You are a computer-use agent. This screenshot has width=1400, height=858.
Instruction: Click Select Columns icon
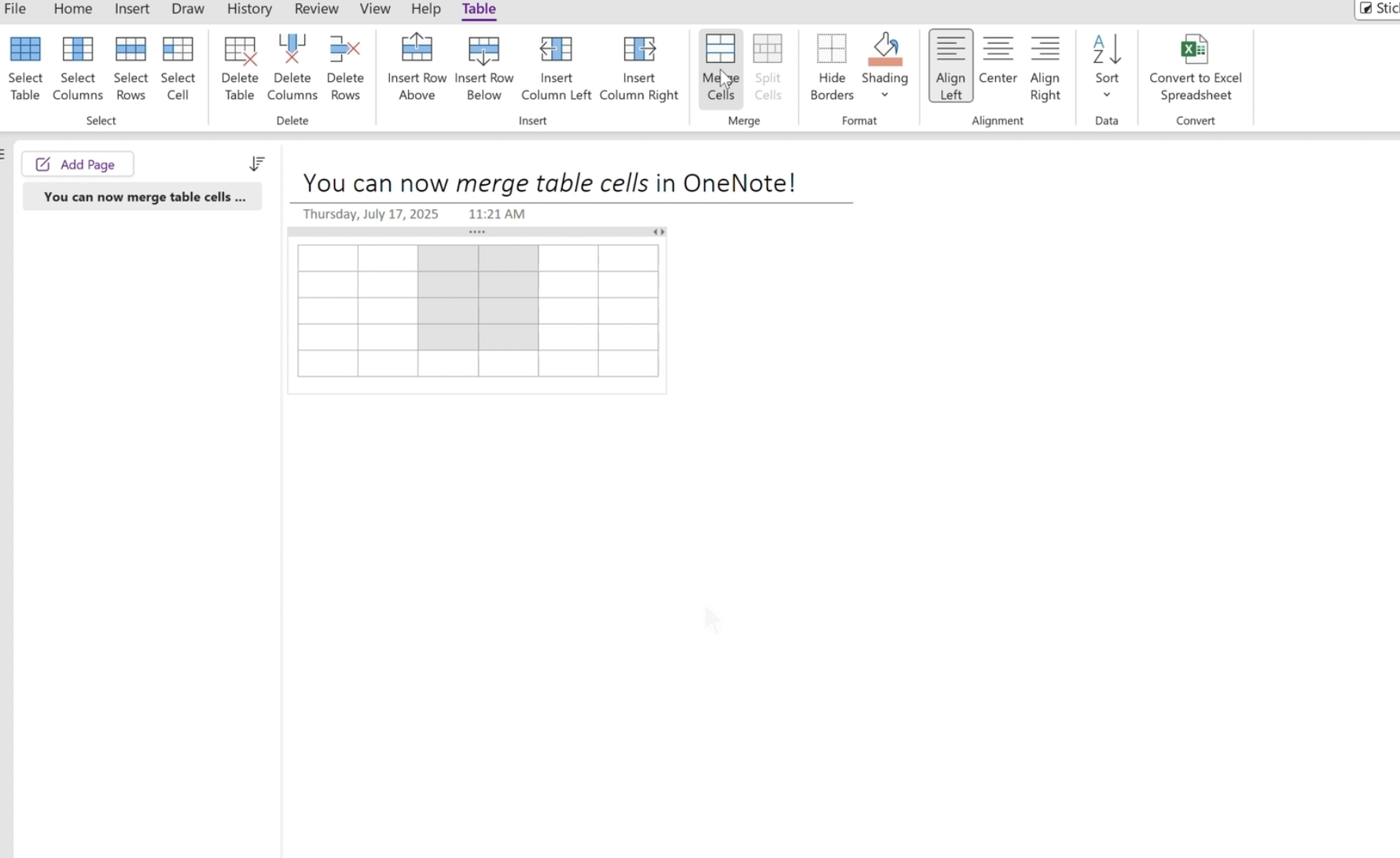[x=77, y=50]
